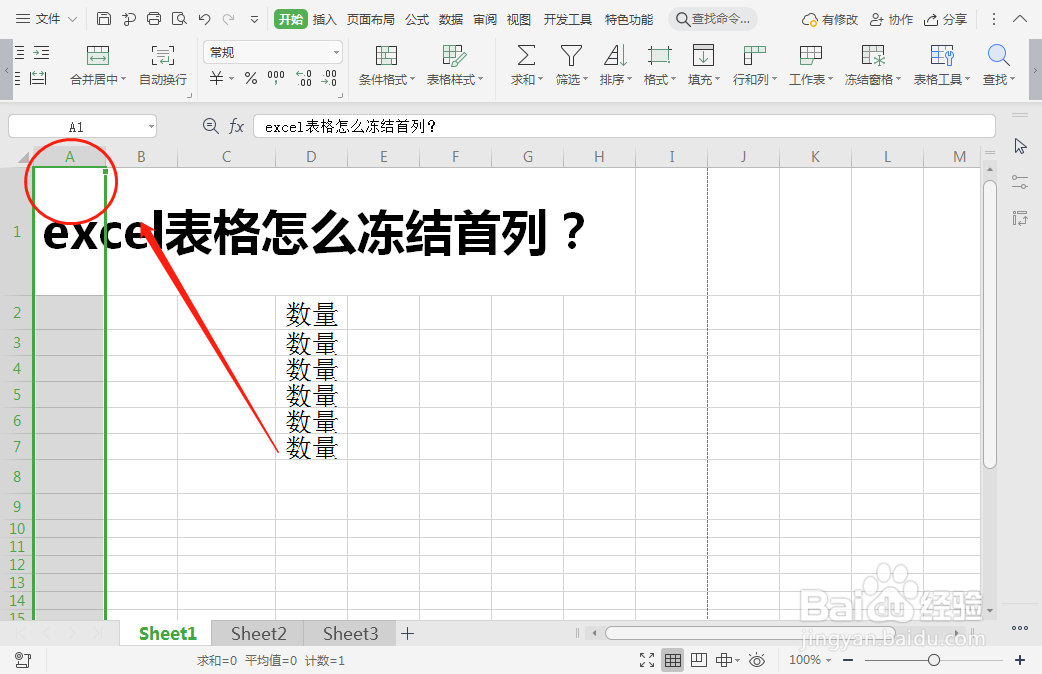Viewport: 1042px width, 674px height.
Task: Open 行和列 rows and columns tool
Action: tap(754, 65)
